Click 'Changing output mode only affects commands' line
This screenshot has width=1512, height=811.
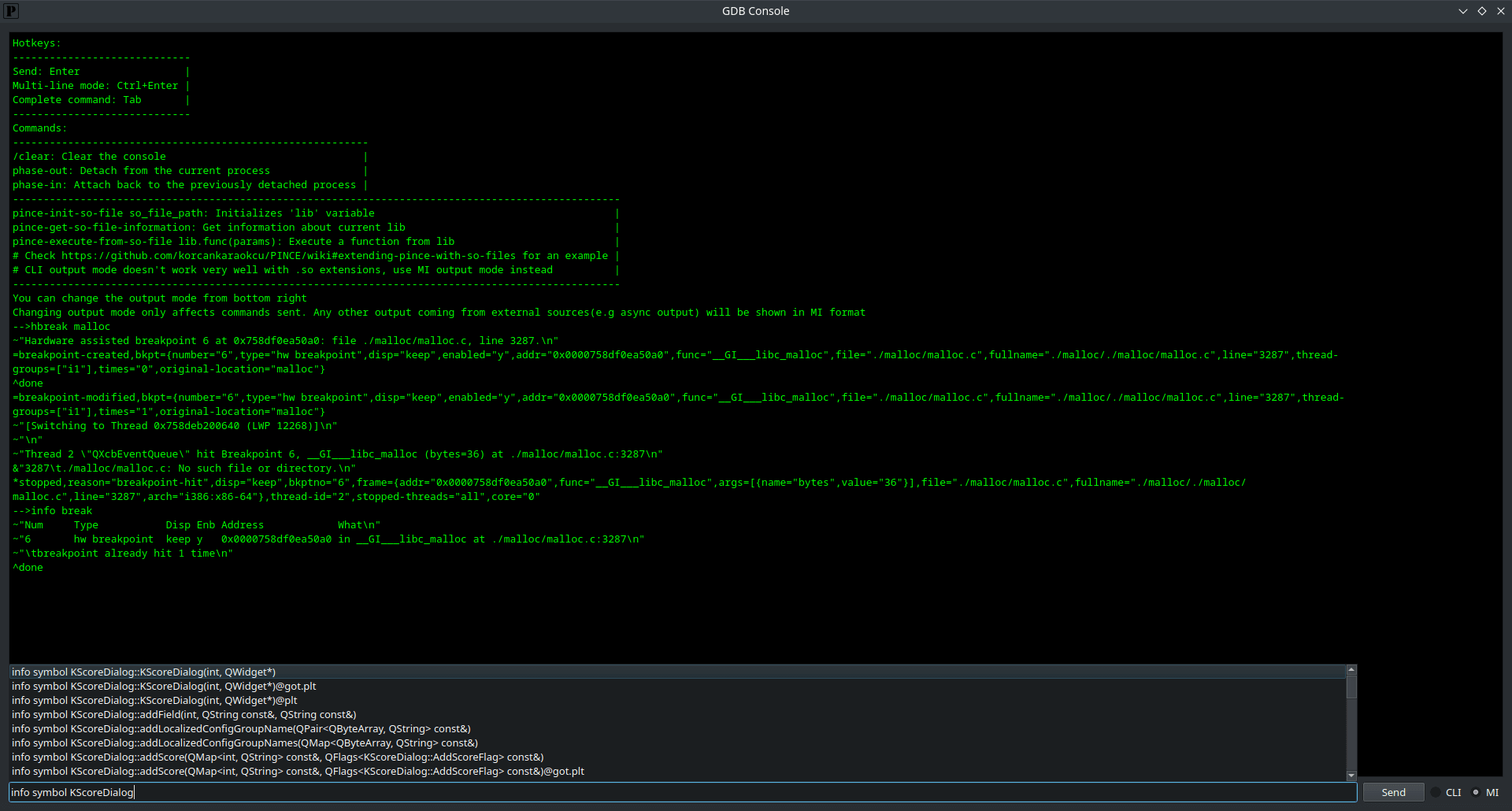pos(439,313)
